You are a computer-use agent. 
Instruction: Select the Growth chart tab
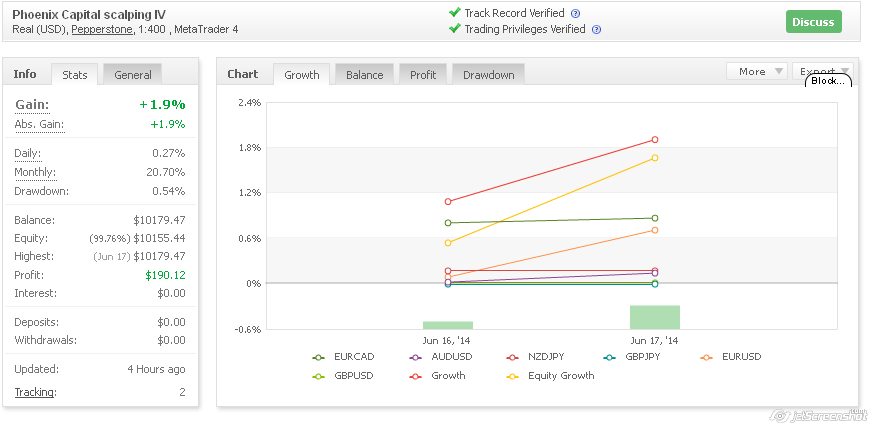(x=302, y=75)
